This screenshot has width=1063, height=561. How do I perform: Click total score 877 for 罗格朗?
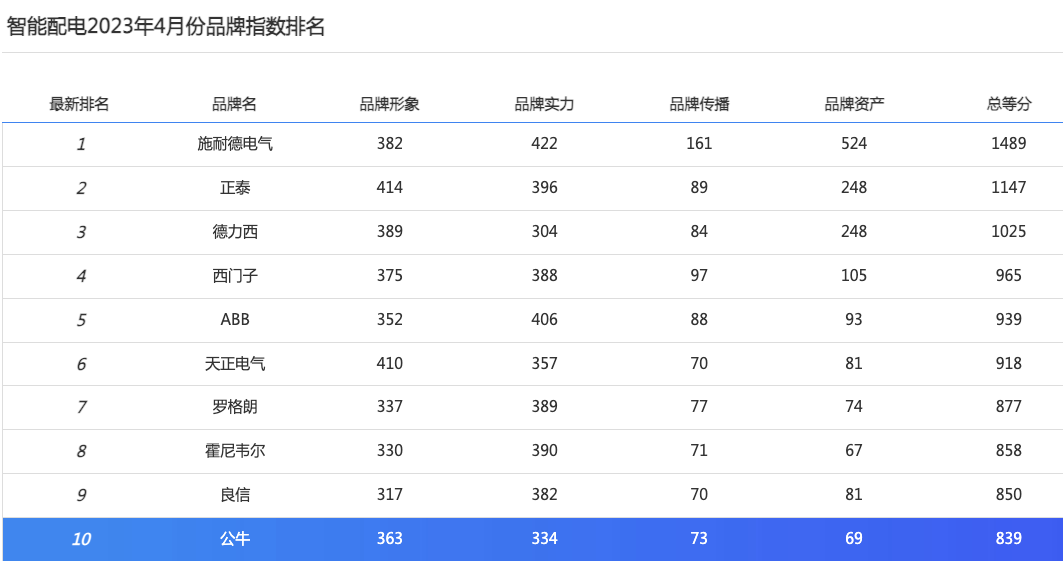pyautogui.click(x=1009, y=407)
